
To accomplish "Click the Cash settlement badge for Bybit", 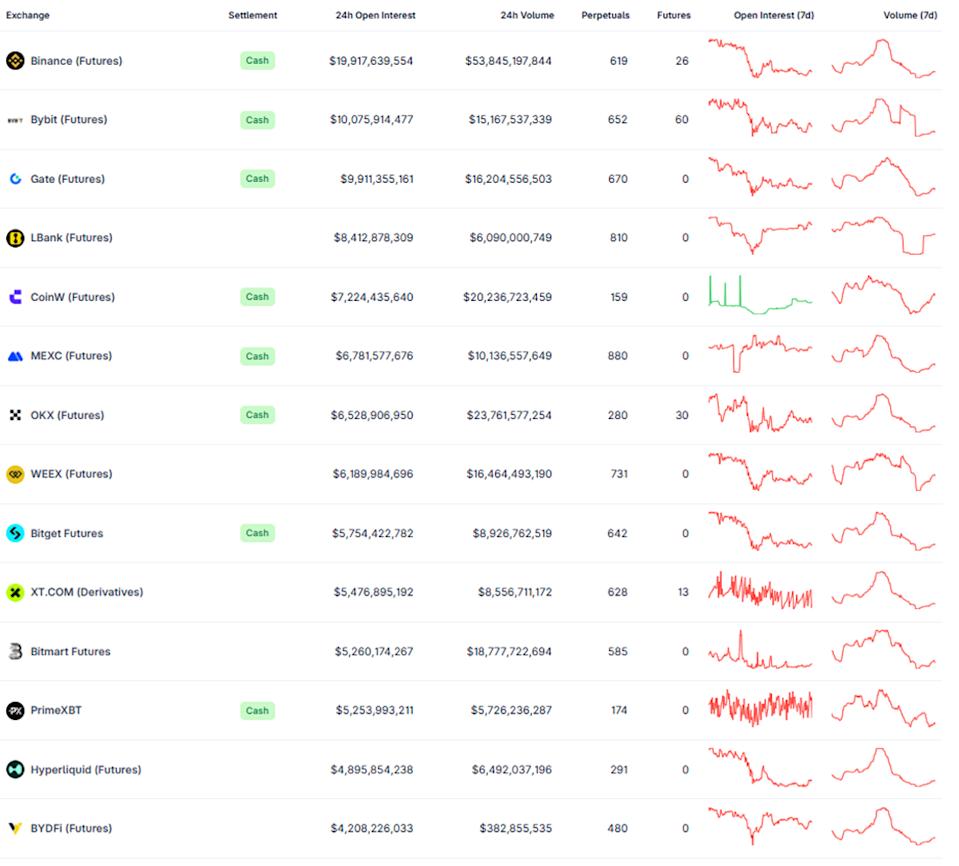I will click(x=257, y=120).
